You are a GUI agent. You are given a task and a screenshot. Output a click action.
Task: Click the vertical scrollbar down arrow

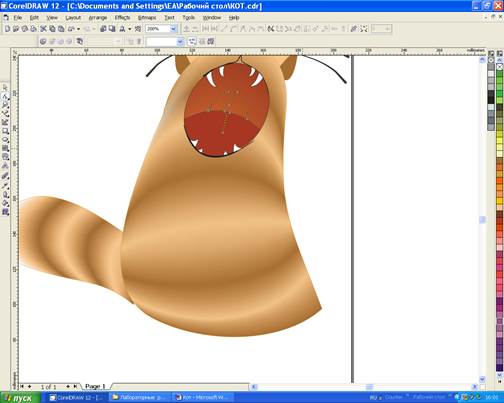[x=482, y=379]
